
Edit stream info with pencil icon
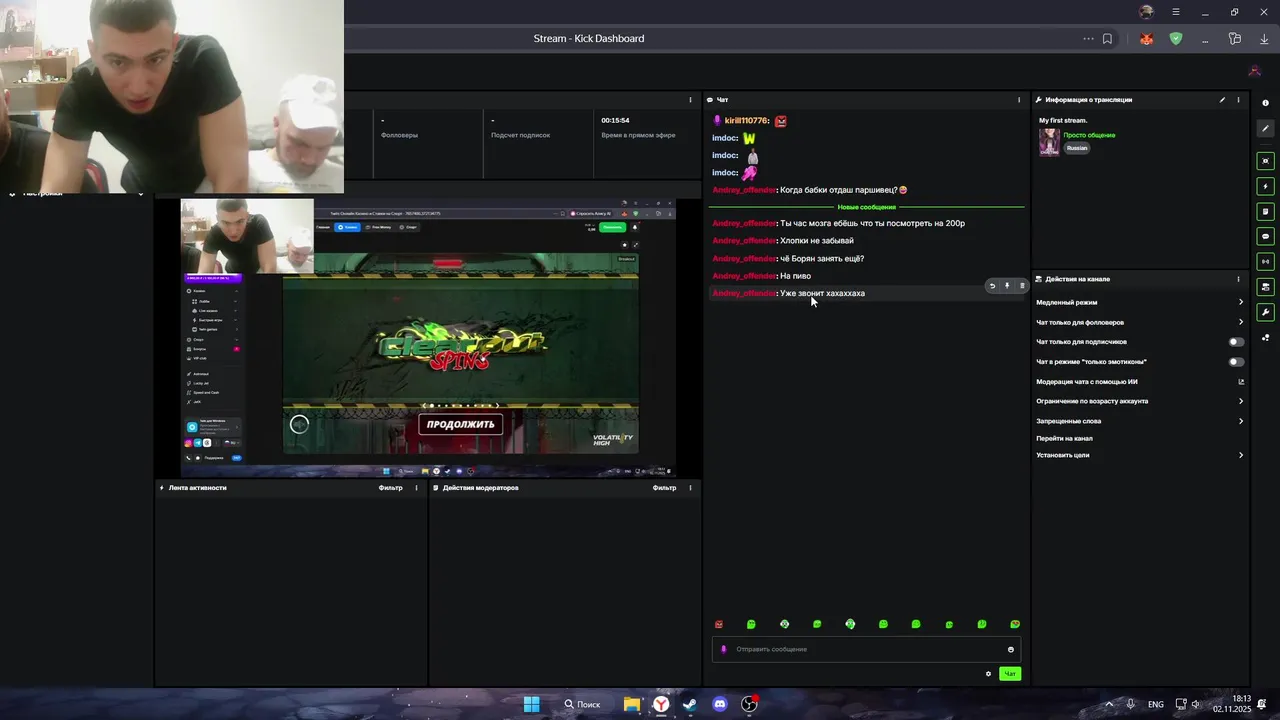[x=1222, y=100]
